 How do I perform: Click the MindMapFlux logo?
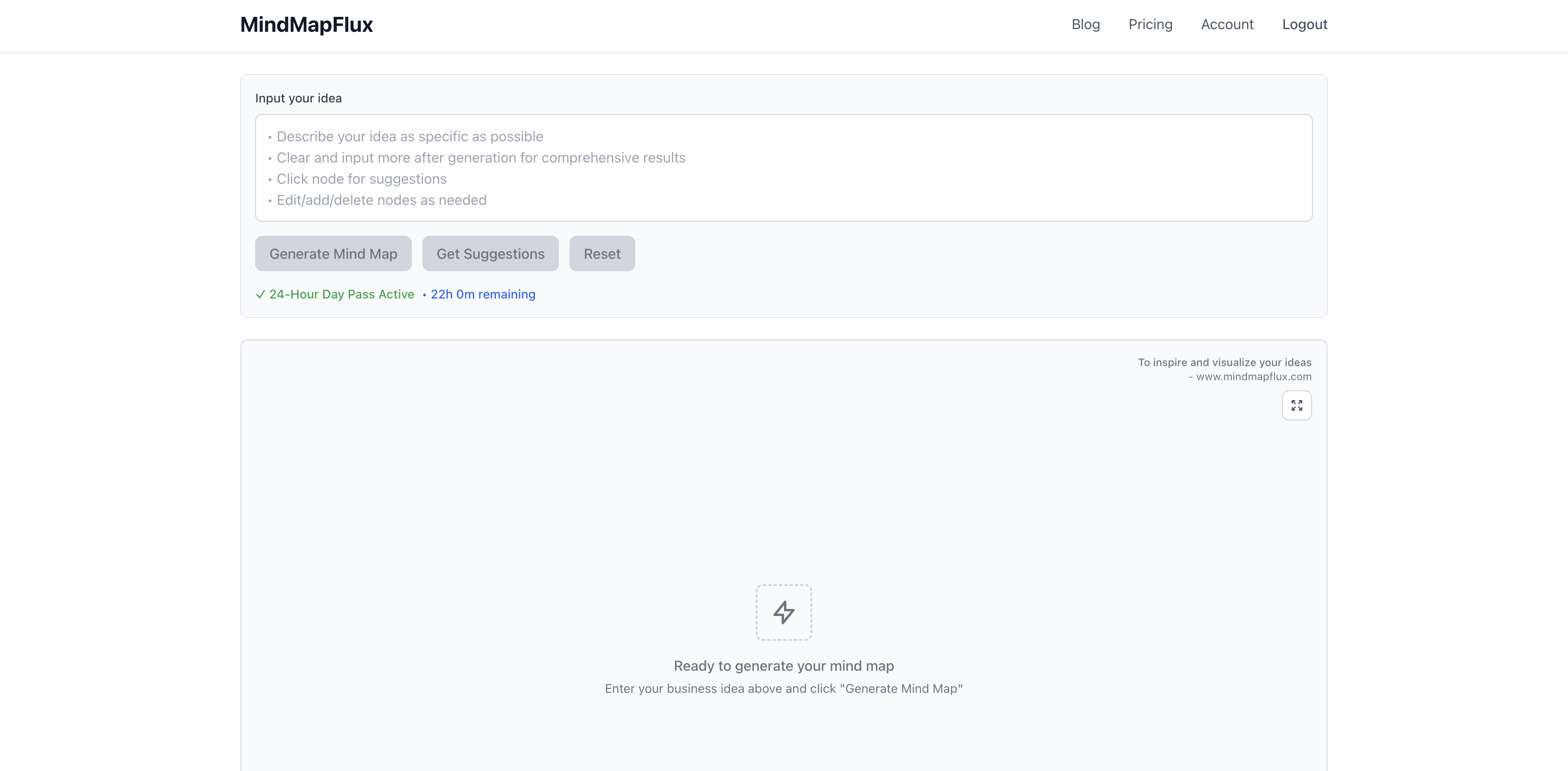point(307,24)
